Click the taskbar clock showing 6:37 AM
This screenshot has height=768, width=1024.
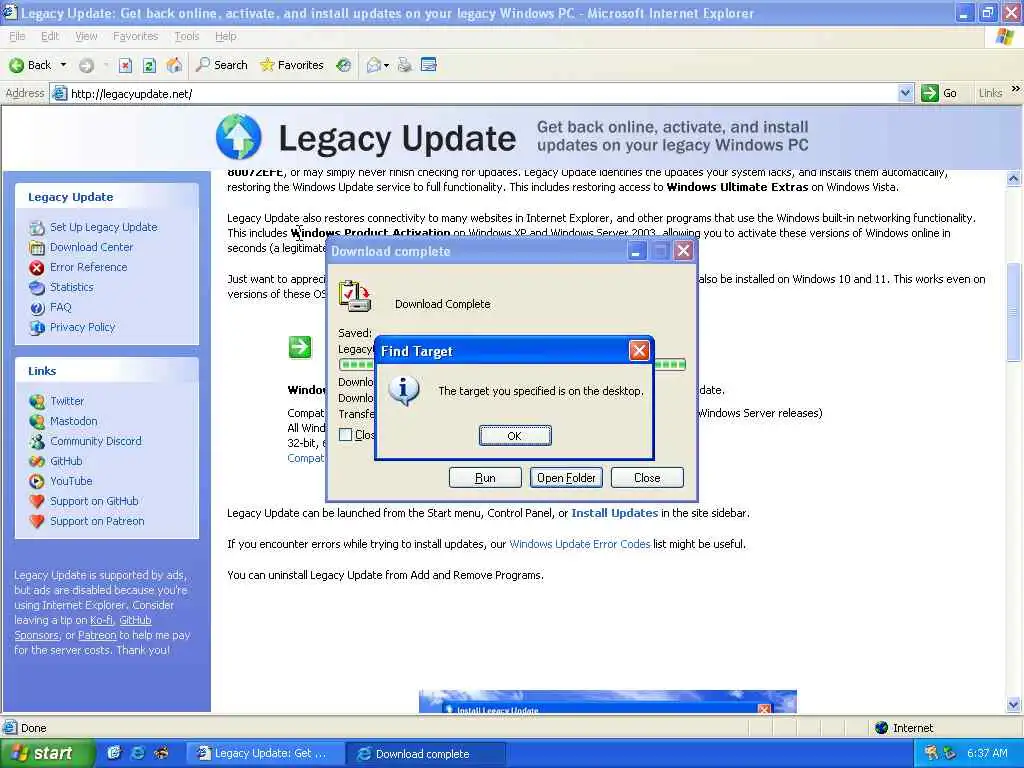click(x=987, y=753)
